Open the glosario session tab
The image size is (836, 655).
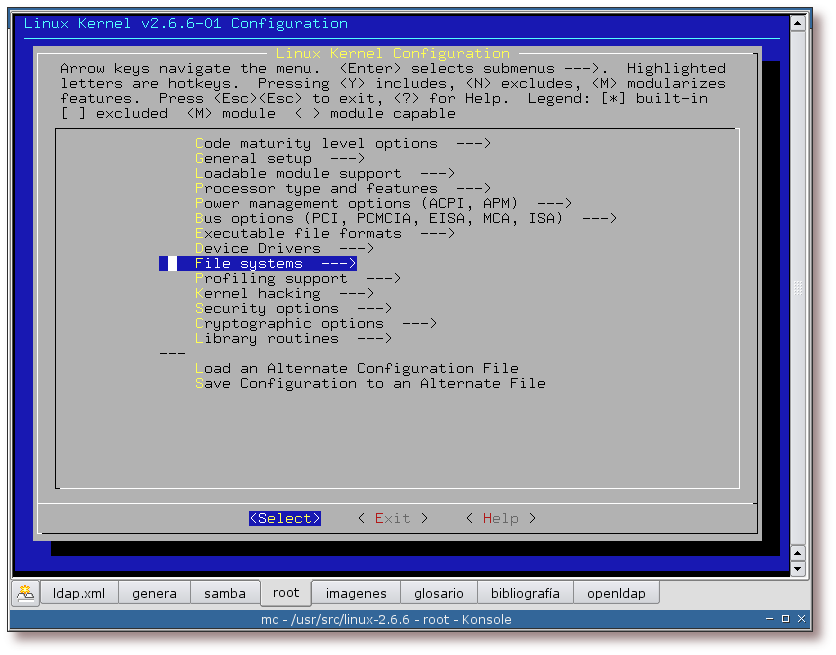(x=439, y=593)
